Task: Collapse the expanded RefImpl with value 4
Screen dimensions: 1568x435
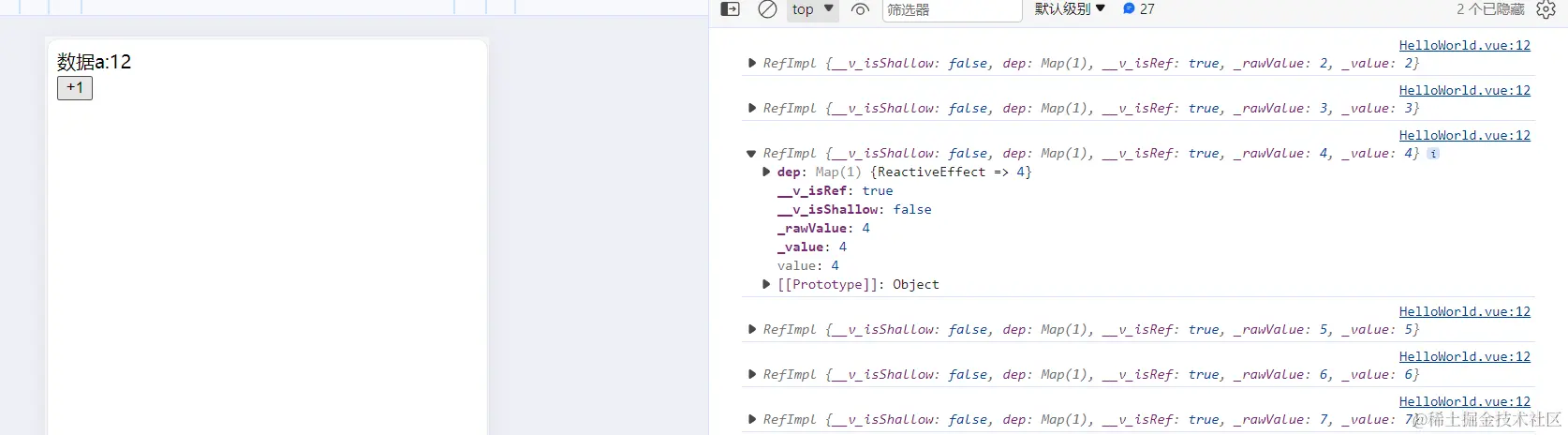Action: coord(751,154)
